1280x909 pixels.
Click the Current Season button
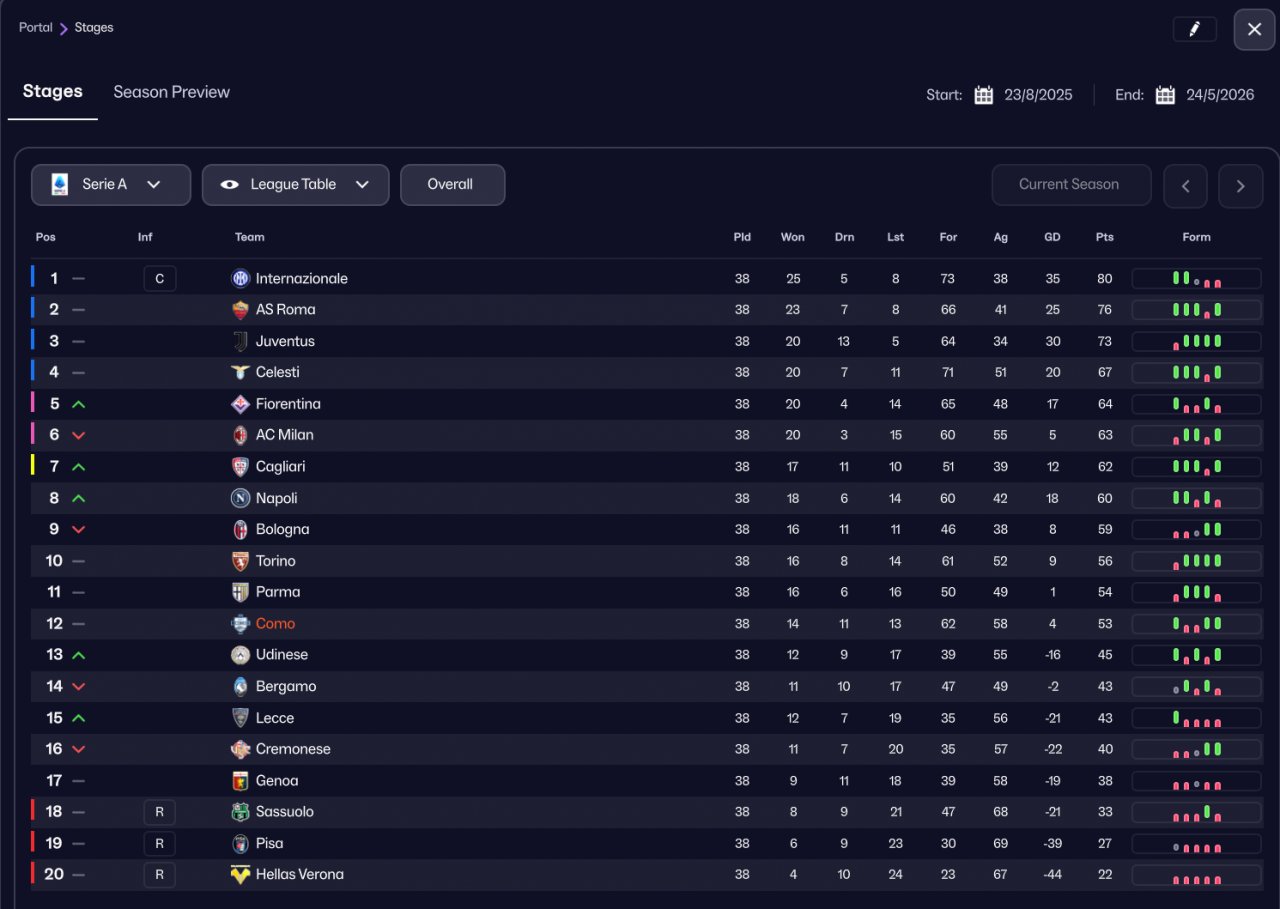(1071, 185)
